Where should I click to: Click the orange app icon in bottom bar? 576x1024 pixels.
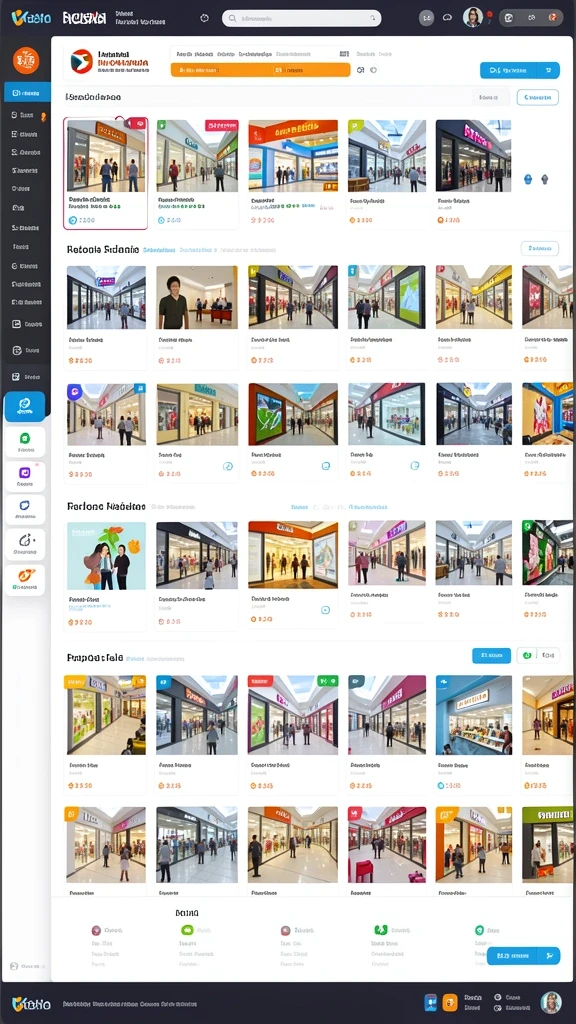[x=450, y=1002]
